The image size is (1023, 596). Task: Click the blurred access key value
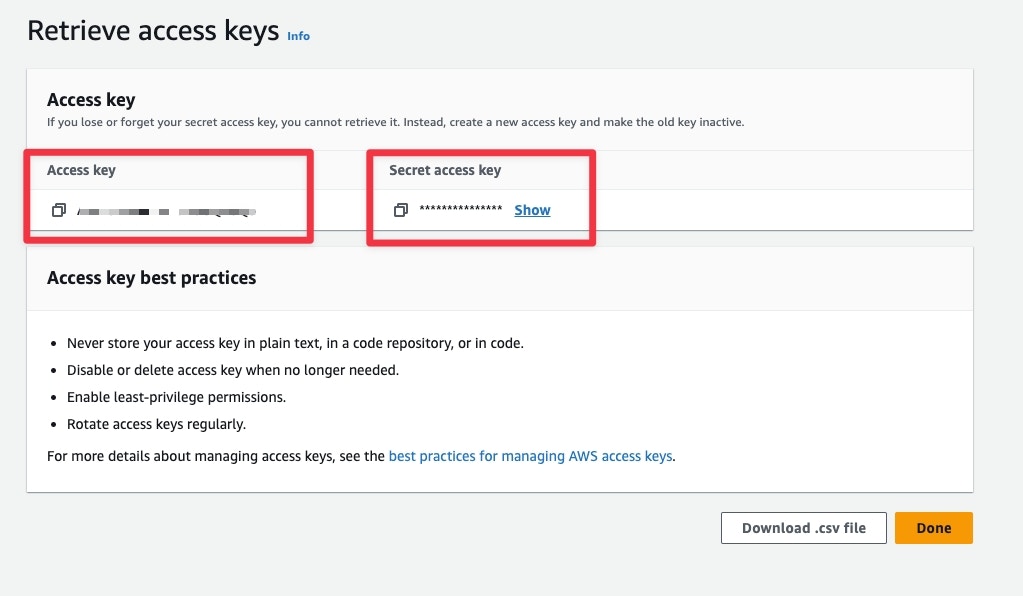point(166,211)
